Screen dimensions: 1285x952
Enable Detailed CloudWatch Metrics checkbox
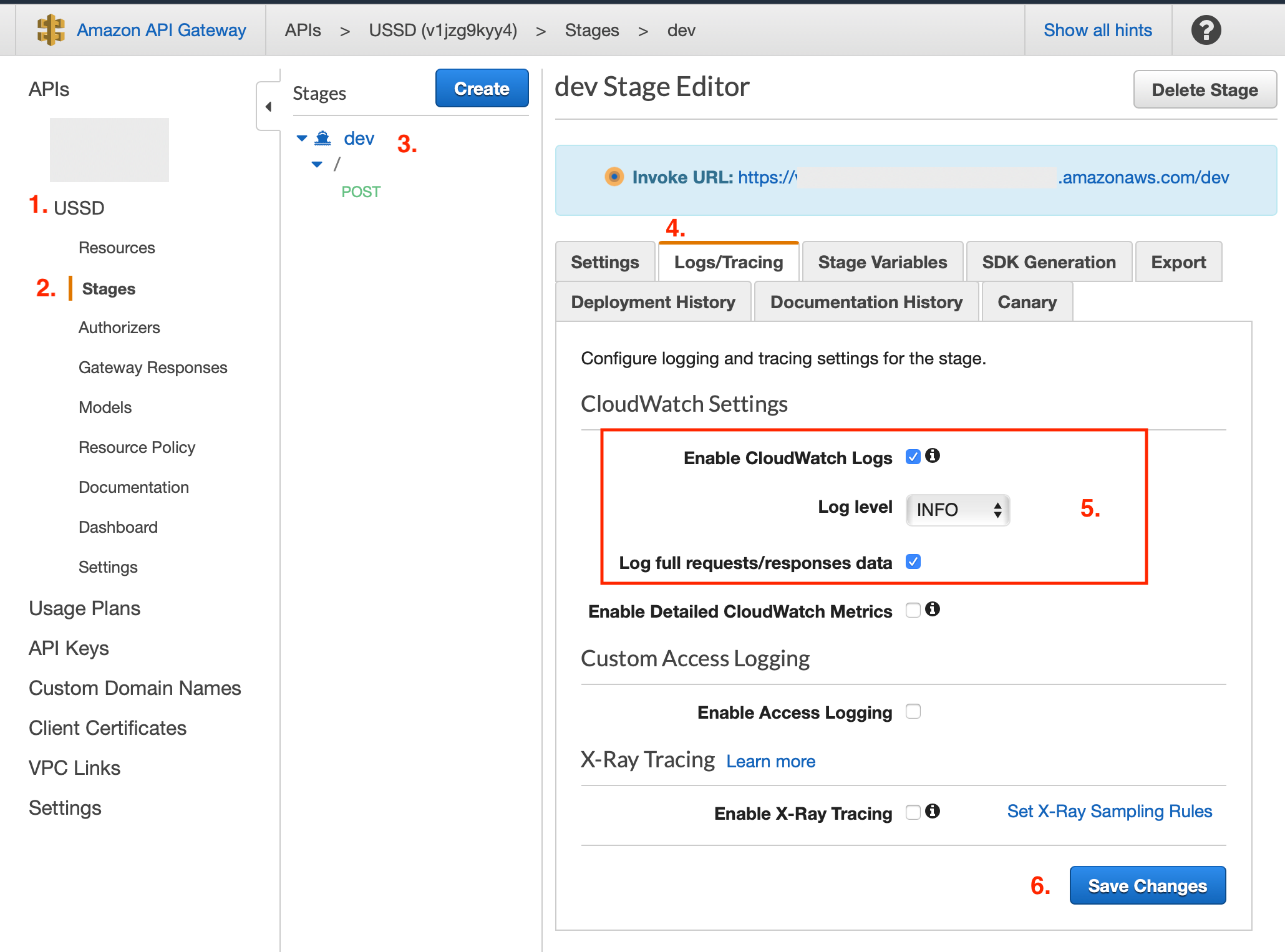coord(913,610)
